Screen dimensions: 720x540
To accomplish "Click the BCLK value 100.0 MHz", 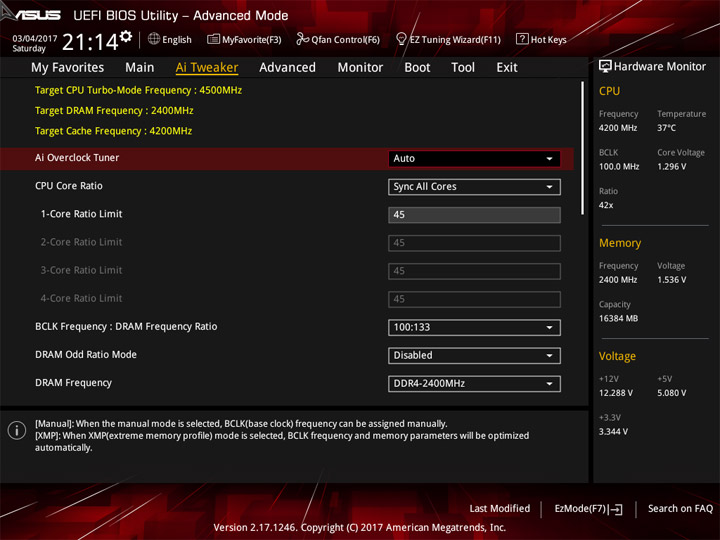I will click(x=619, y=167).
